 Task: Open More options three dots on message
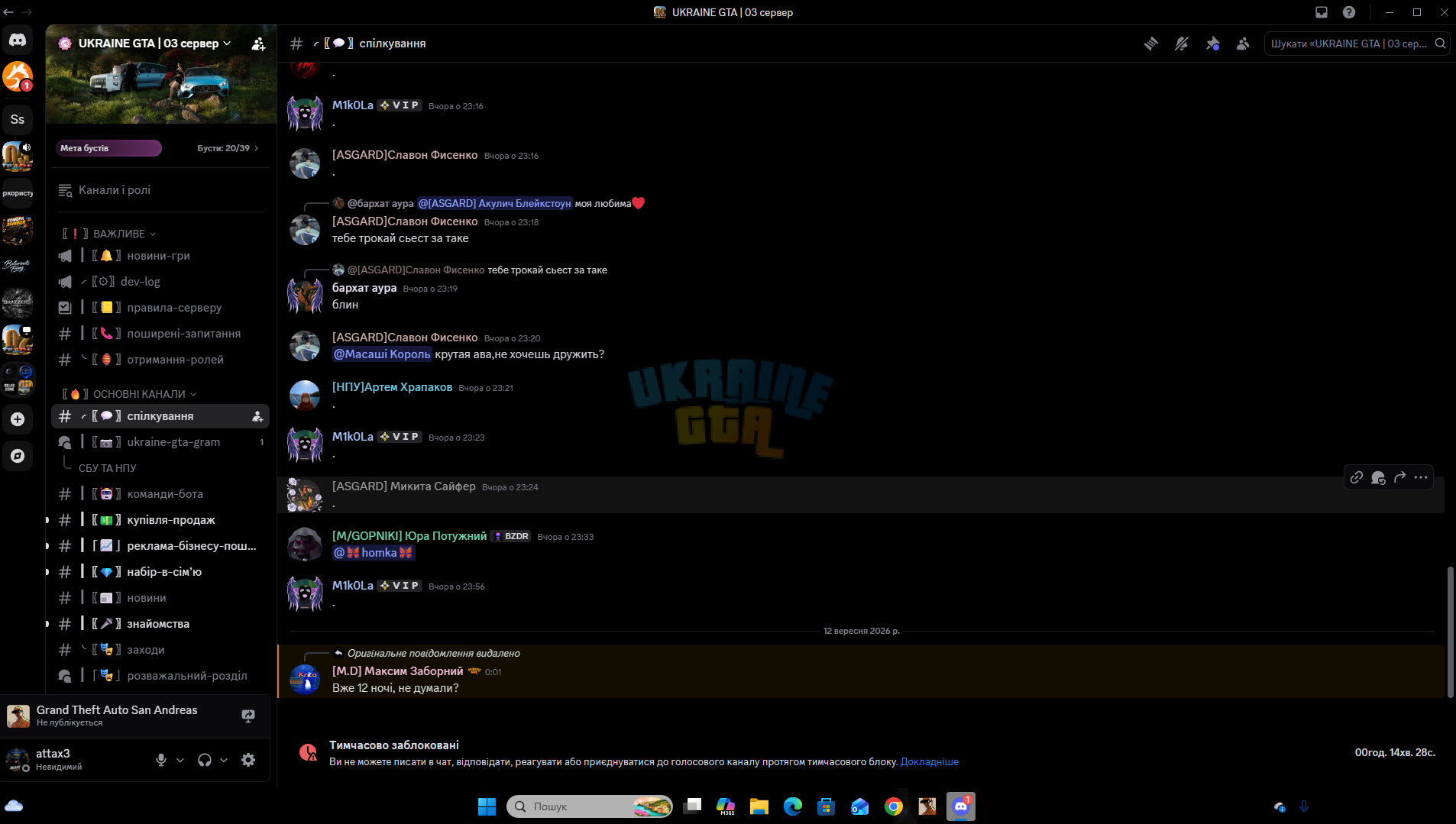pyautogui.click(x=1421, y=477)
